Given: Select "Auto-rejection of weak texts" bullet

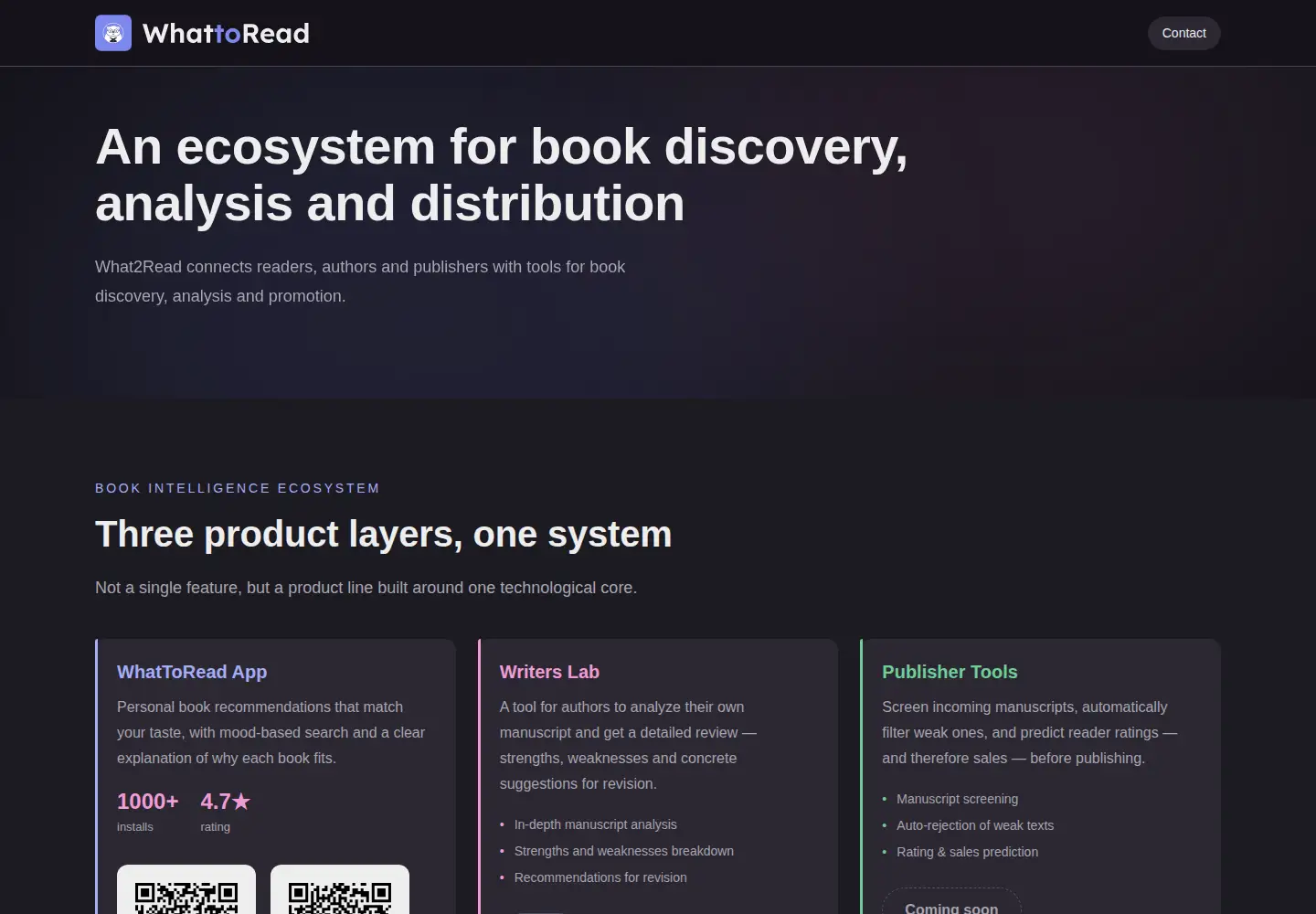Looking at the screenshot, I should coord(975,825).
